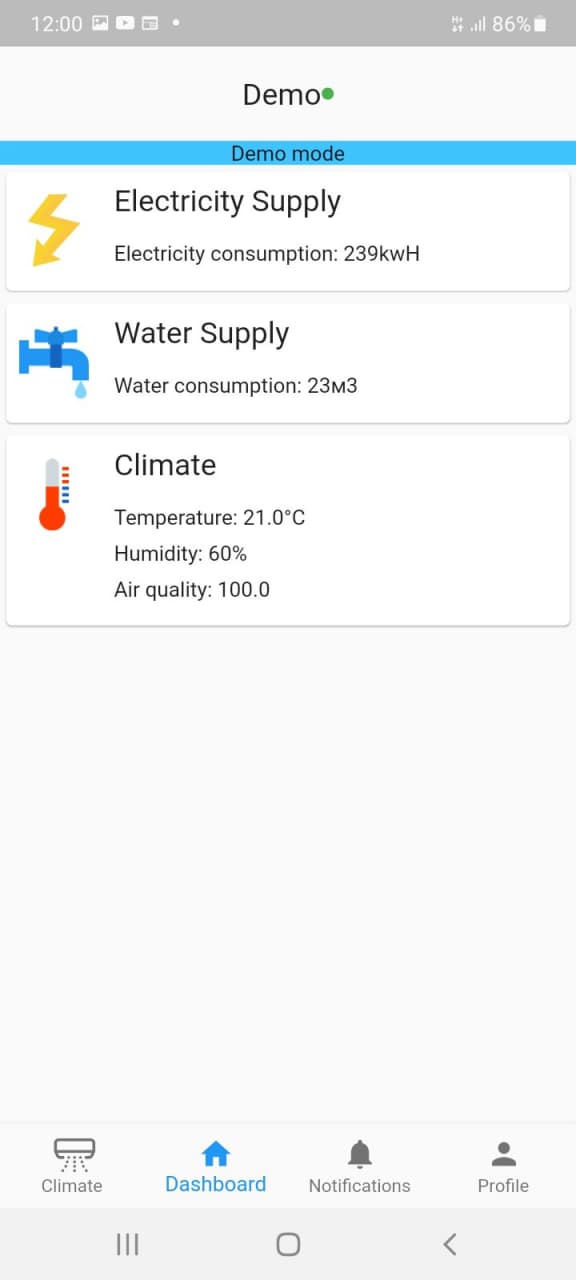
Task: Open the Climate tab air conditioner icon
Action: (74, 1155)
